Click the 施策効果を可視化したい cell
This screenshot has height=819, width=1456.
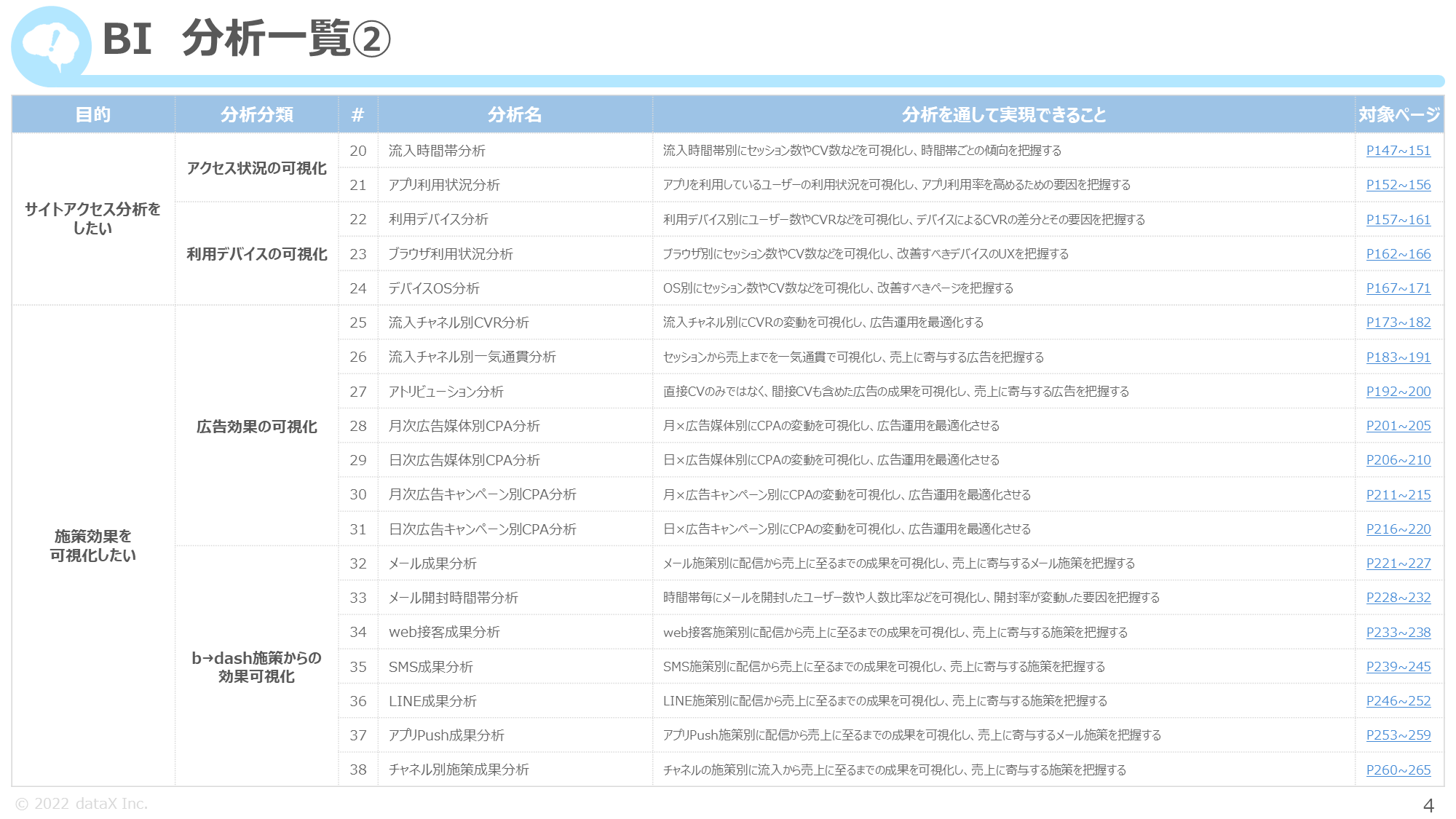coord(93,545)
